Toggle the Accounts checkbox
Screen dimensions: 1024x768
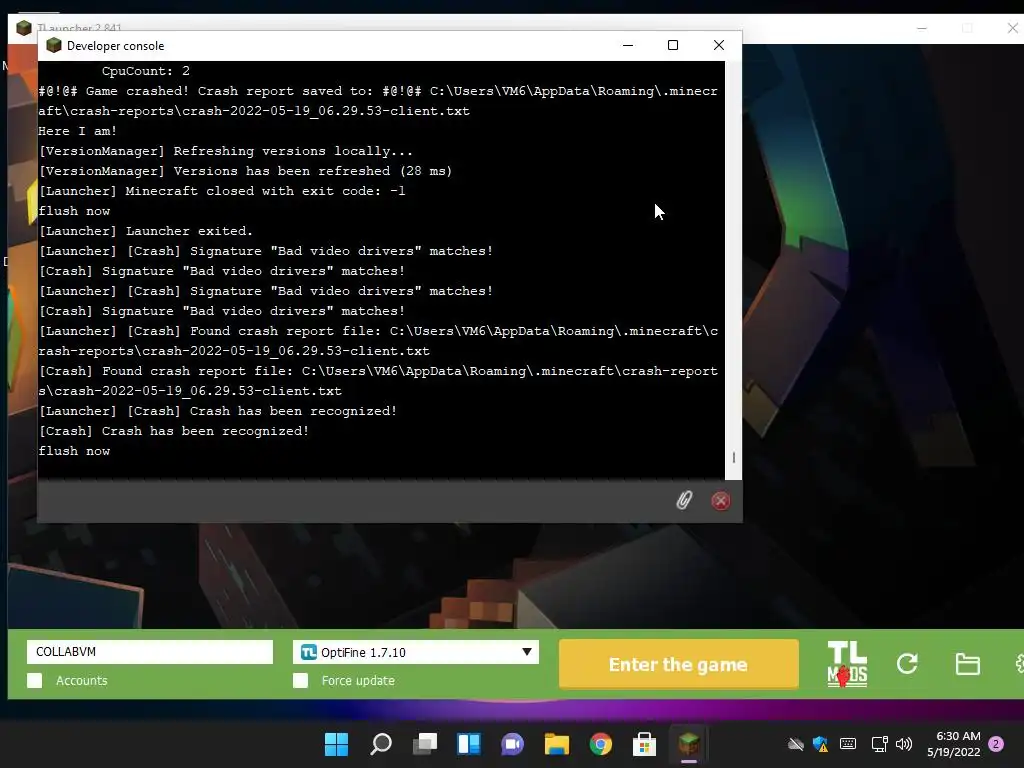pyautogui.click(x=35, y=680)
